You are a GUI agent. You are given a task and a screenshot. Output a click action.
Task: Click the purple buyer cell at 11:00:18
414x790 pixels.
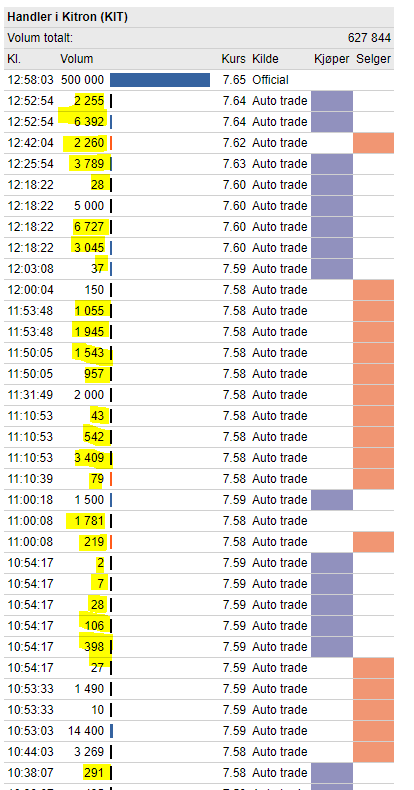[x=332, y=500]
